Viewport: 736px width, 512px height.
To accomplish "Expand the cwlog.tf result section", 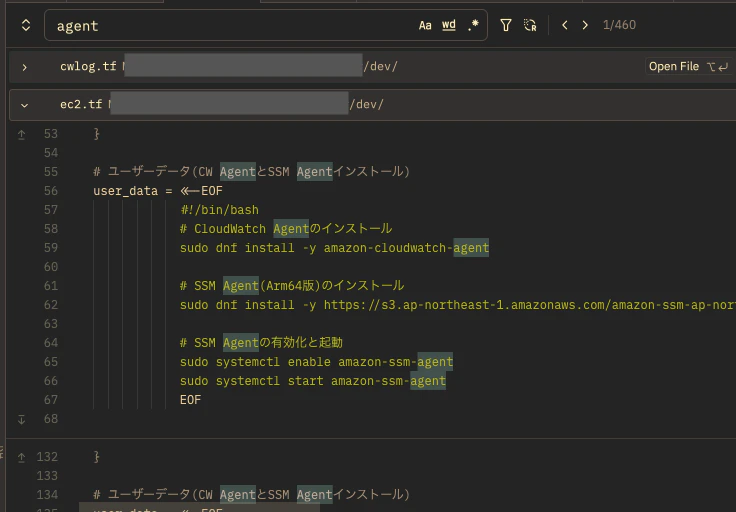I will point(24,67).
